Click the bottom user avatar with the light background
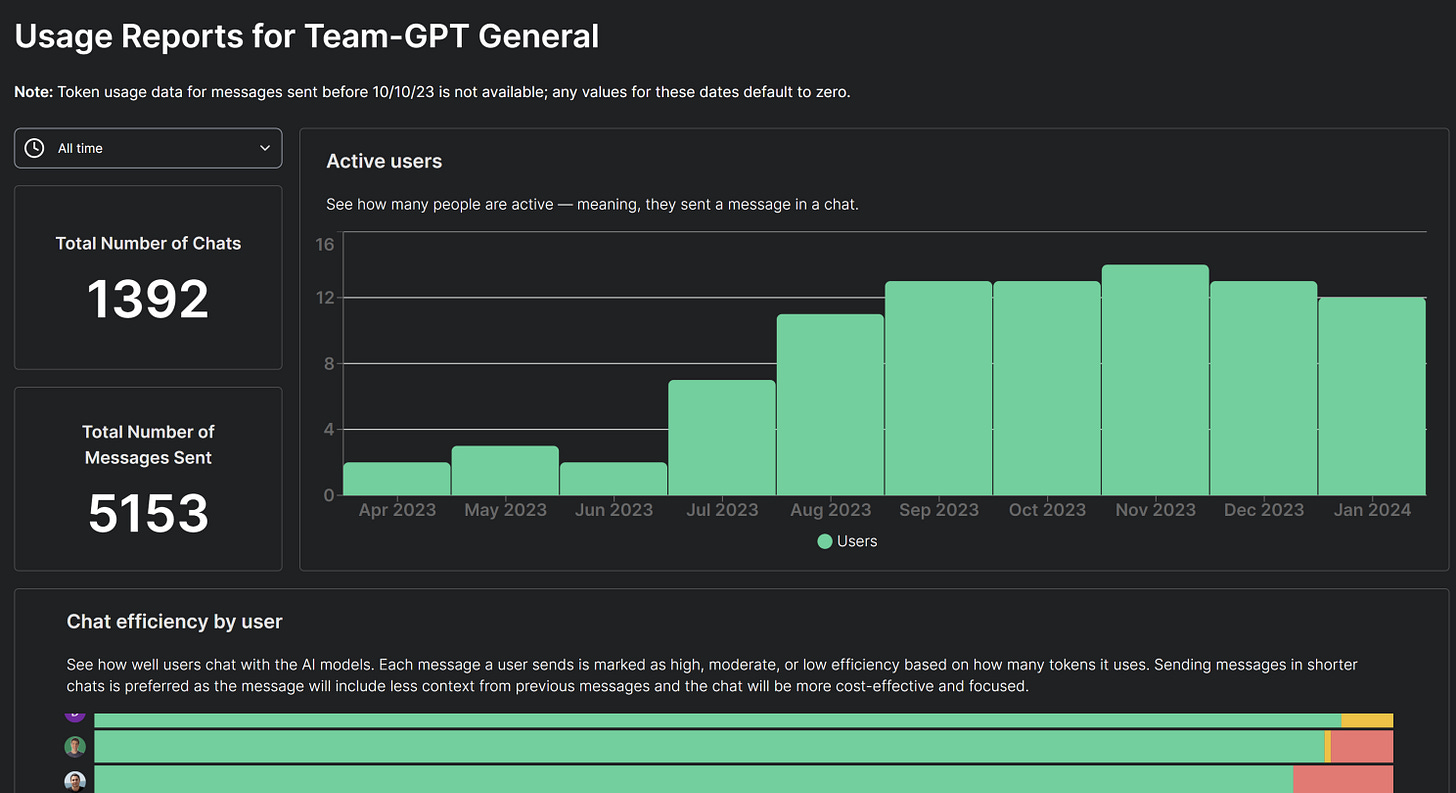This screenshot has height=793, width=1456. point(75,781)
